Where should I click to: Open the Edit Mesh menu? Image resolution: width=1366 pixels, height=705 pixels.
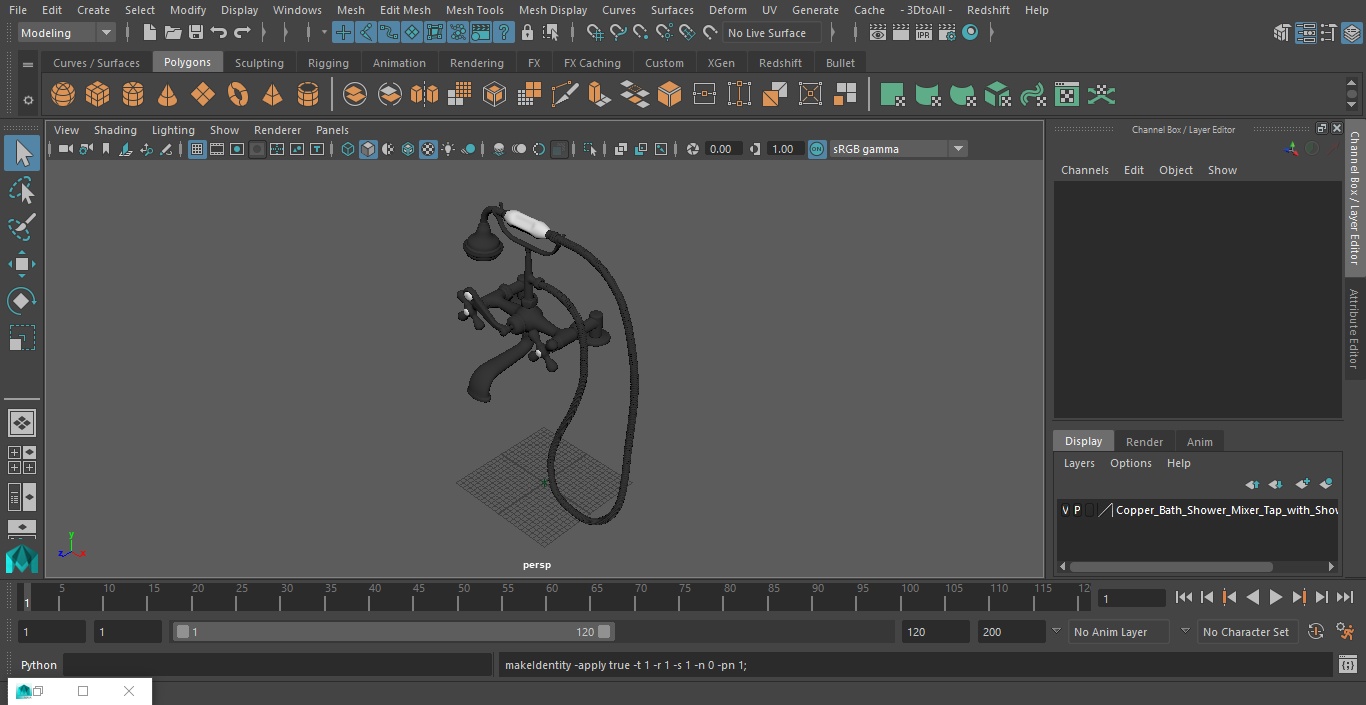[x=405, y=10]
